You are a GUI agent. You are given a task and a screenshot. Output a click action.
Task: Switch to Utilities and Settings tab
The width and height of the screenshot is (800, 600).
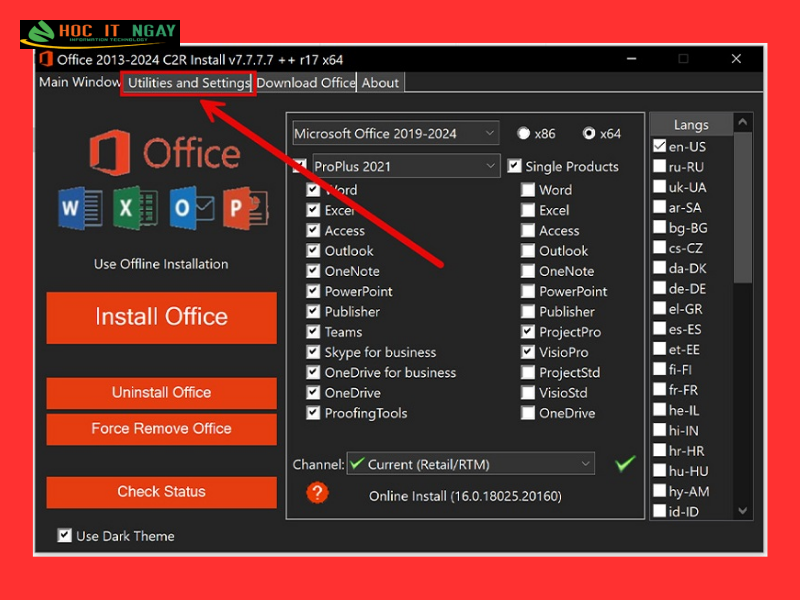pyautogui.click(x=189, y=83)
